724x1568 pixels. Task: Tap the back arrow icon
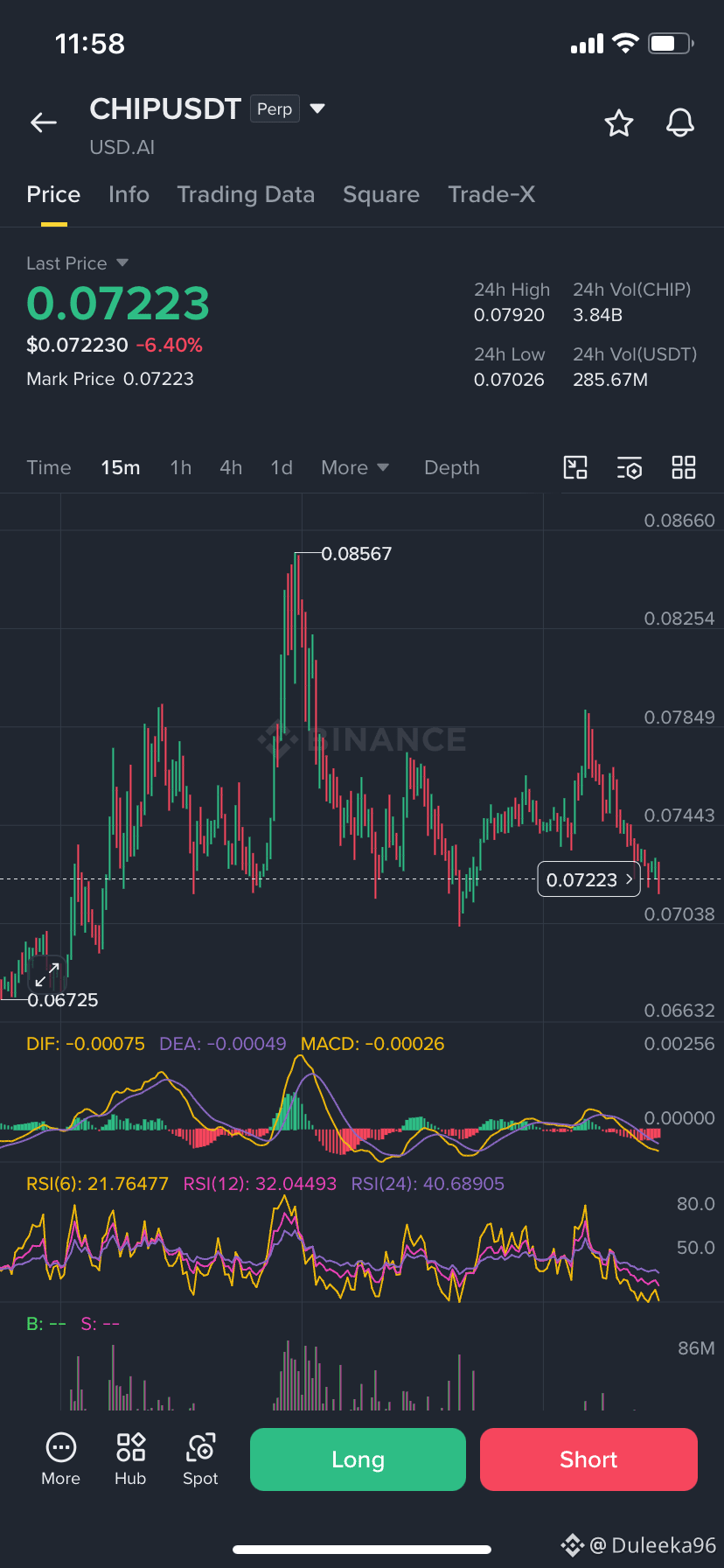[x=44, y=123]
